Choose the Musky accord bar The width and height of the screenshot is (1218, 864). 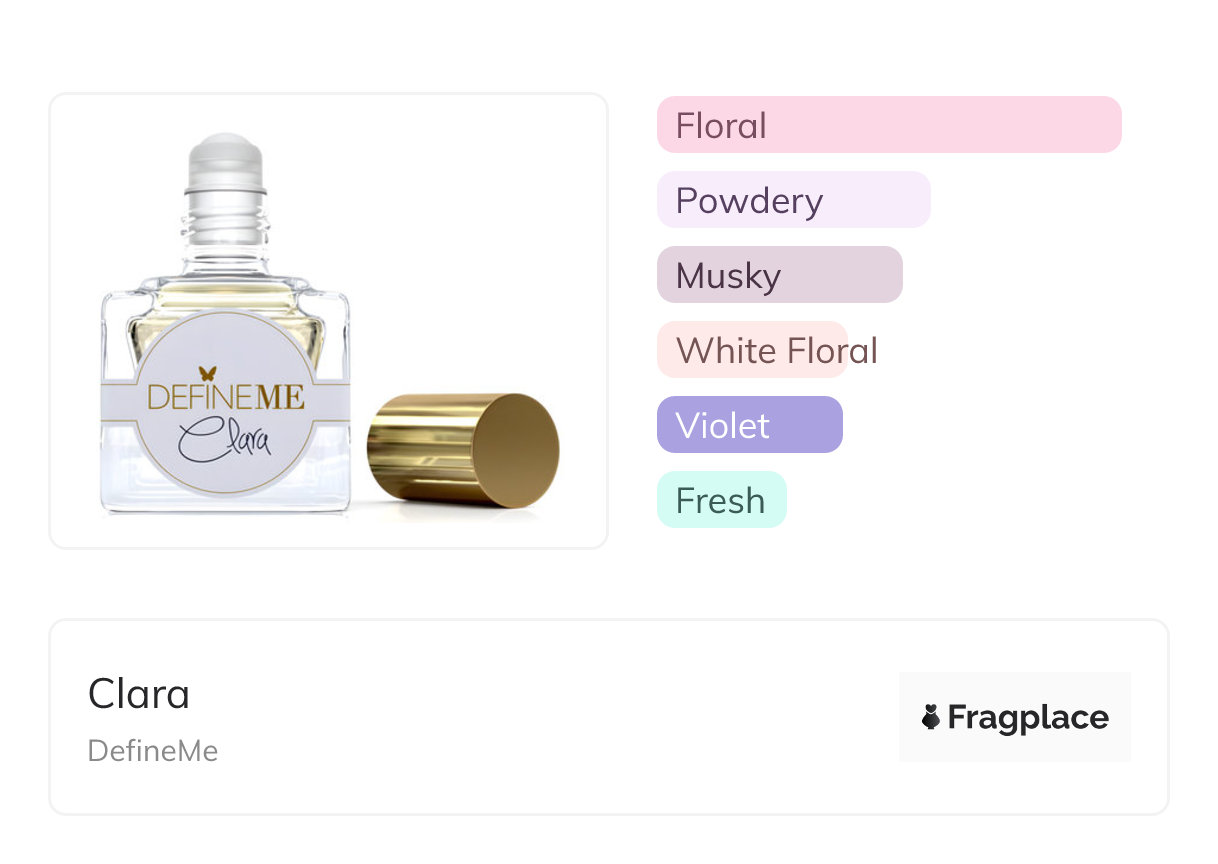[779, 275]
